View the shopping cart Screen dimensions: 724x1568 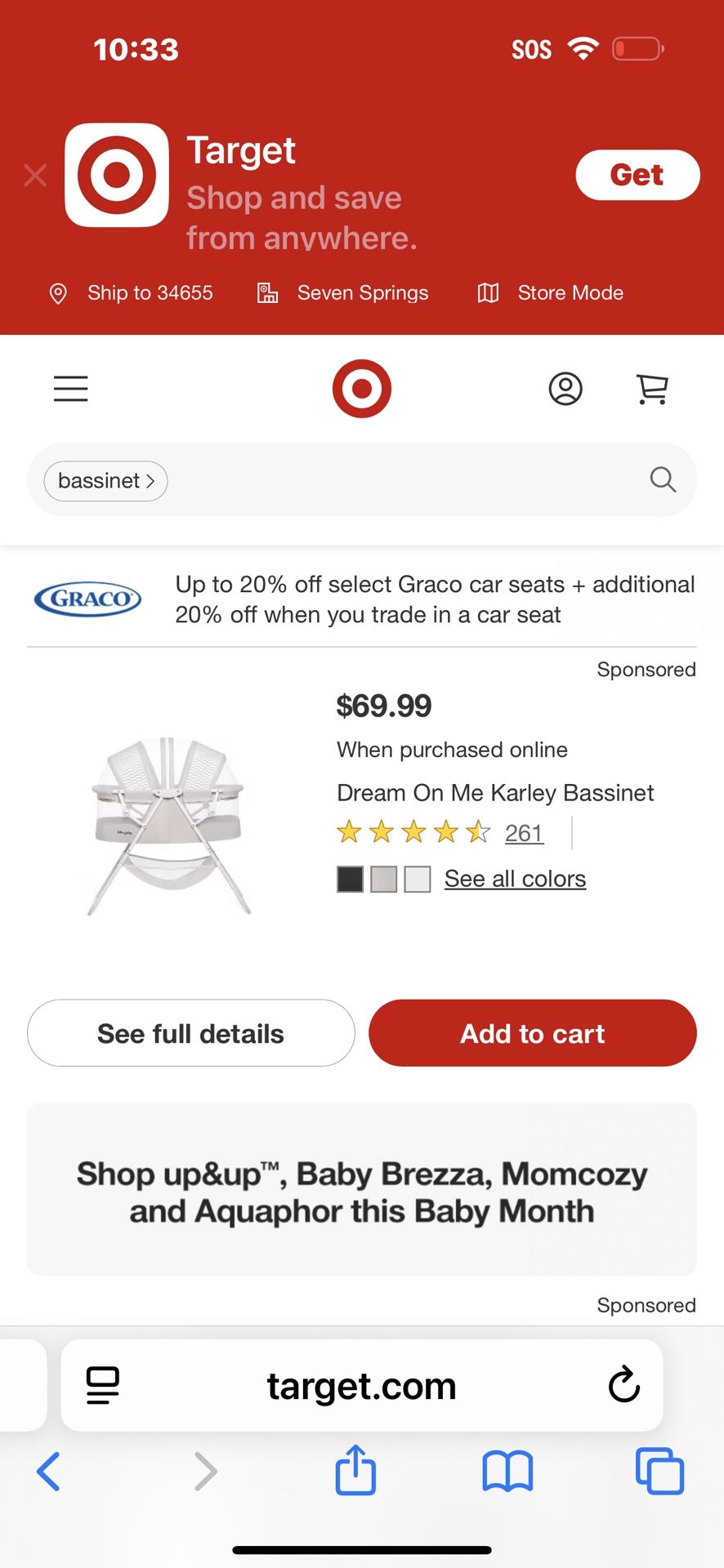tap(652, 389)
